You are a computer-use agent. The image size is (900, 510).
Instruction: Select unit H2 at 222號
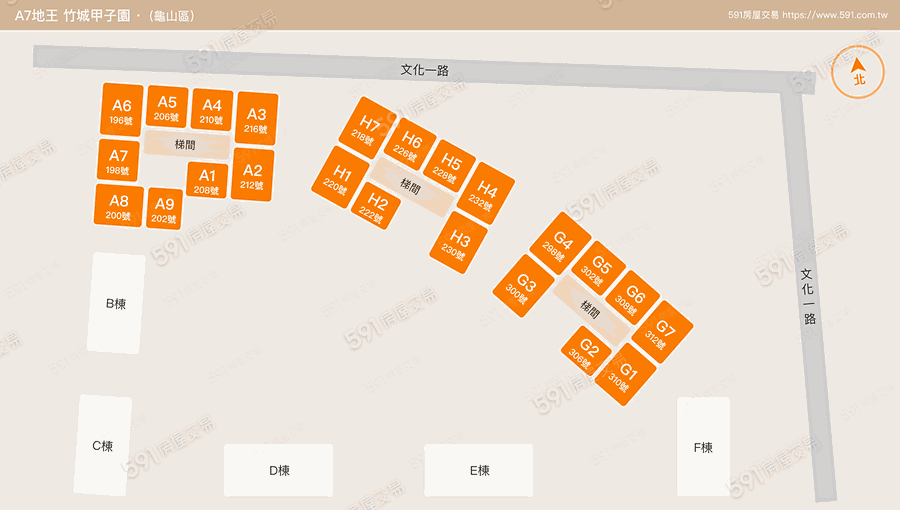[x=376, y=207]
